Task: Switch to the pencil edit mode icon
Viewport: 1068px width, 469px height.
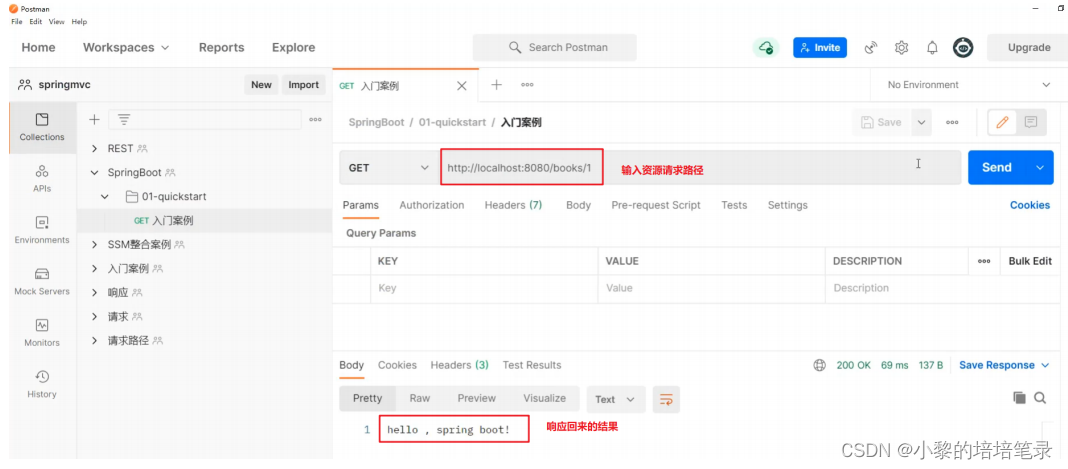Action: click(x=1002, y=123)
